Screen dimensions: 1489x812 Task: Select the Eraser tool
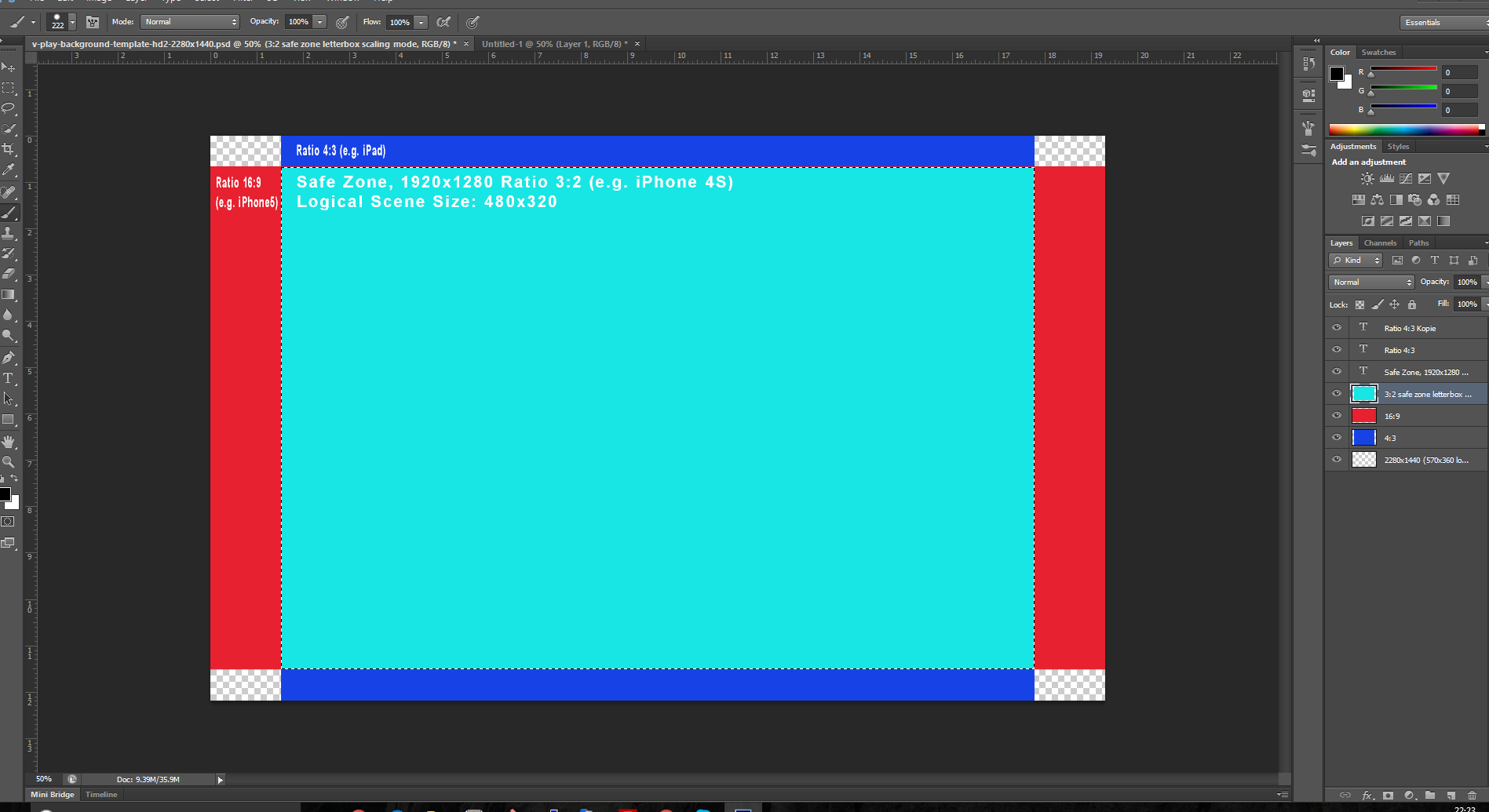(x=9, y=274)
